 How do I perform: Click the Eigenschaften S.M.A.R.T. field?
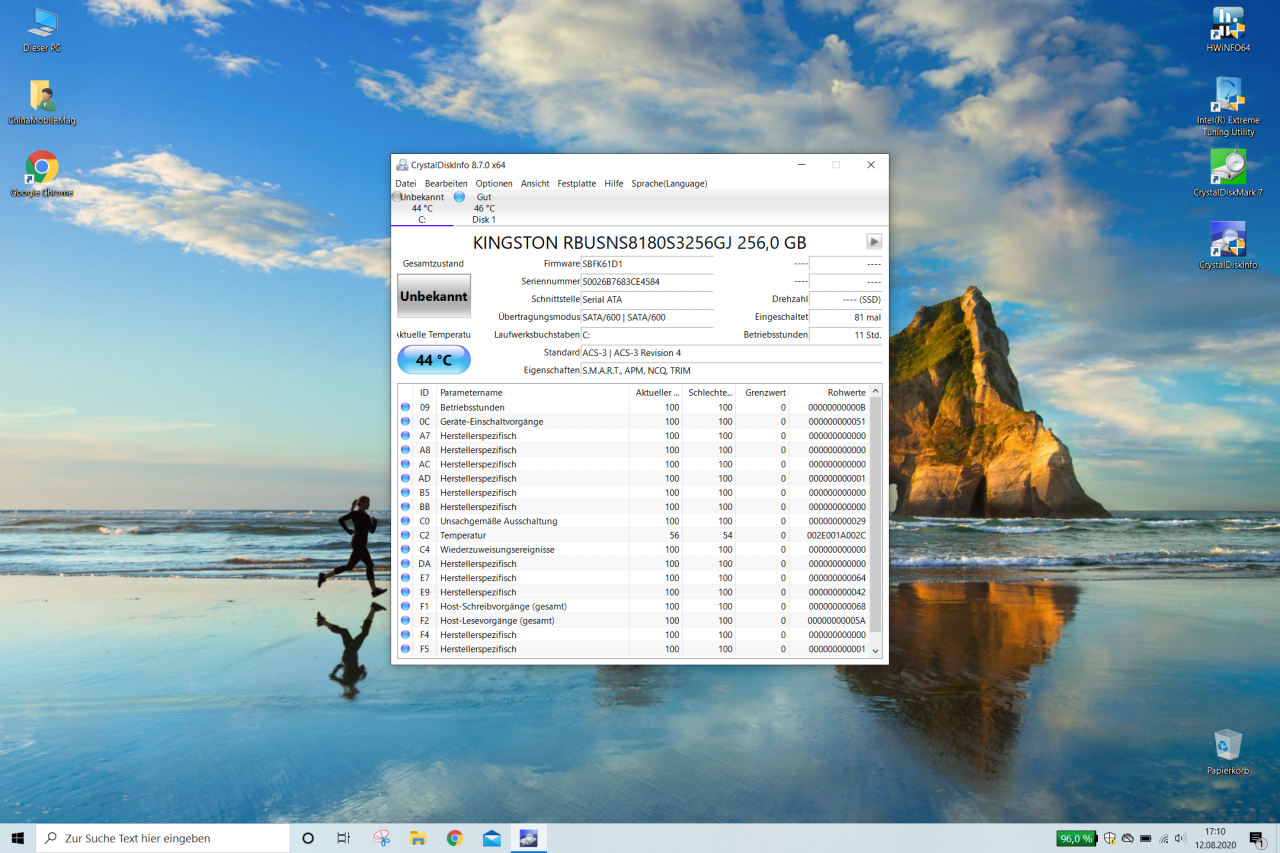pos(732,370)
